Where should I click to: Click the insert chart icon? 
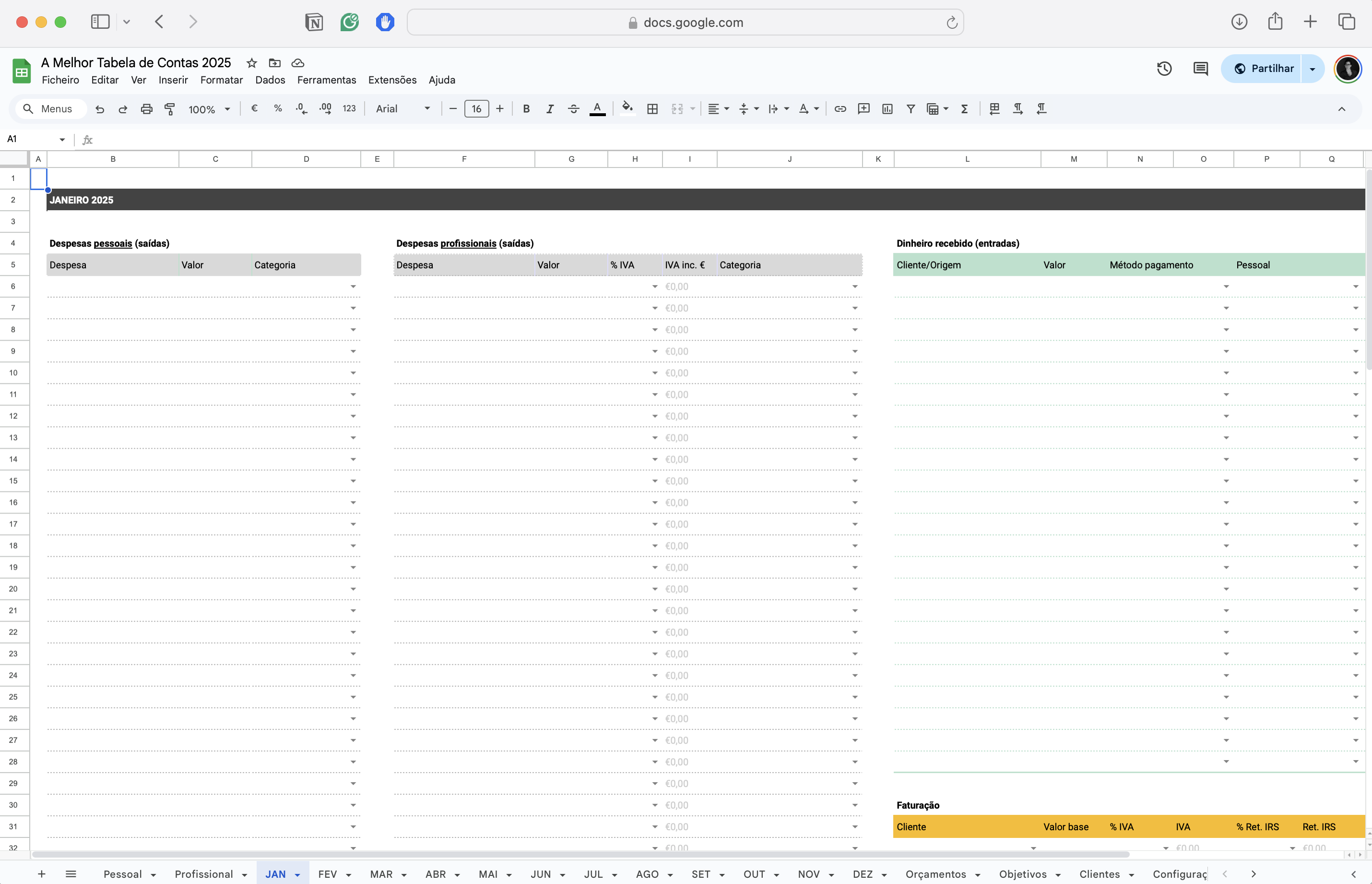pos(887,109)
